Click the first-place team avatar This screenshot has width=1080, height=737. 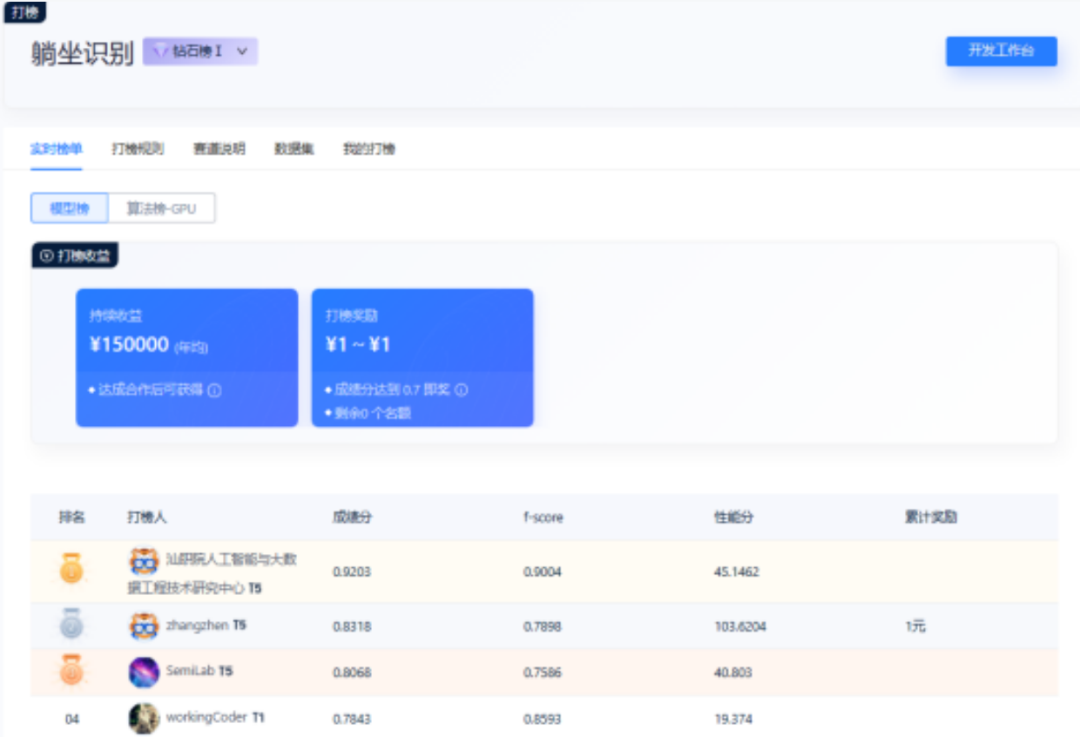[144, 561]
